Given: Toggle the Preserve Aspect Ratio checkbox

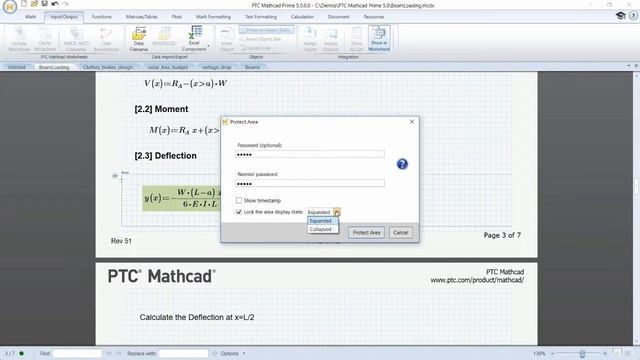Looking at the screenshot, I should tap(266, 30).
